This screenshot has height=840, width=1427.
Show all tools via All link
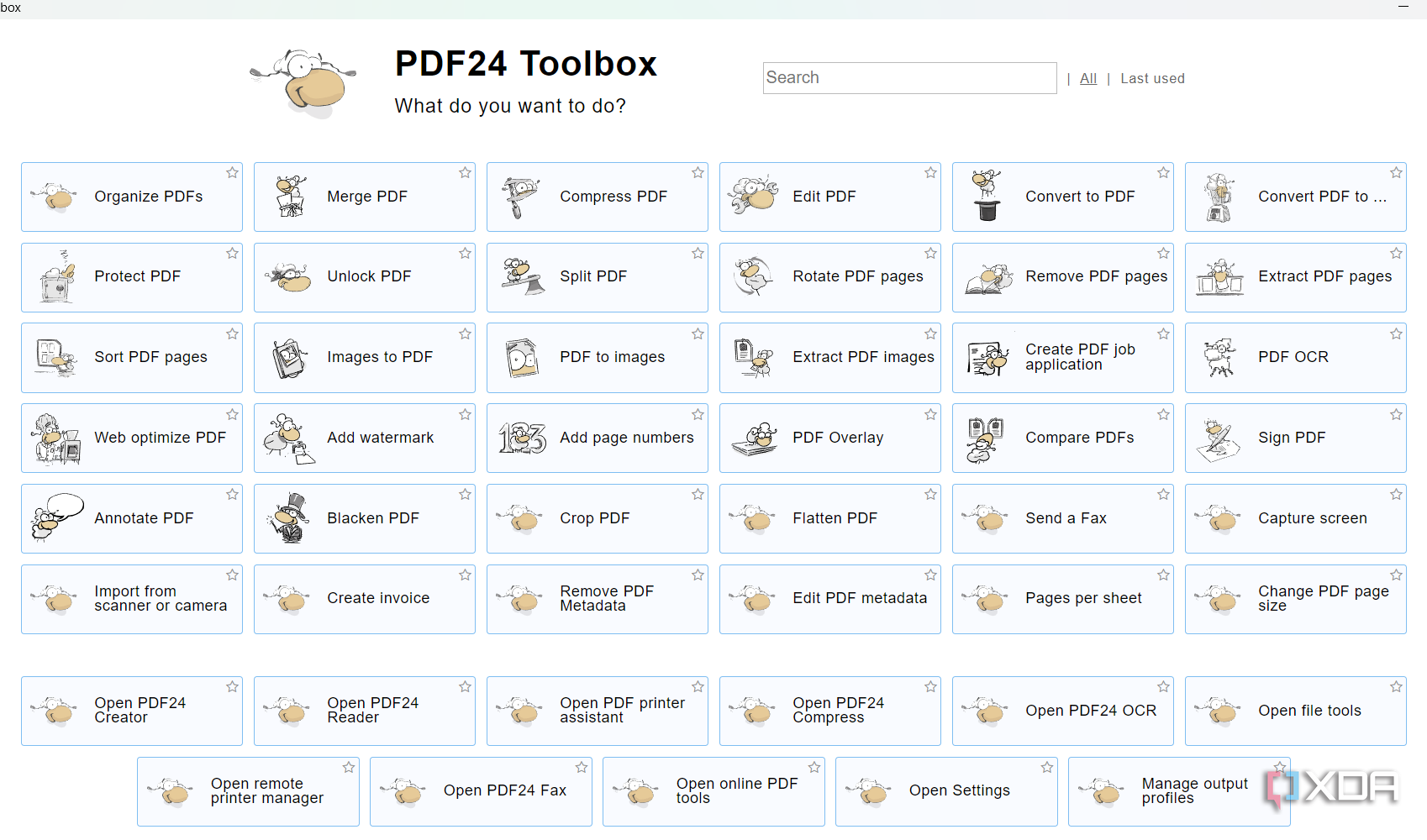coord(1088,78)
